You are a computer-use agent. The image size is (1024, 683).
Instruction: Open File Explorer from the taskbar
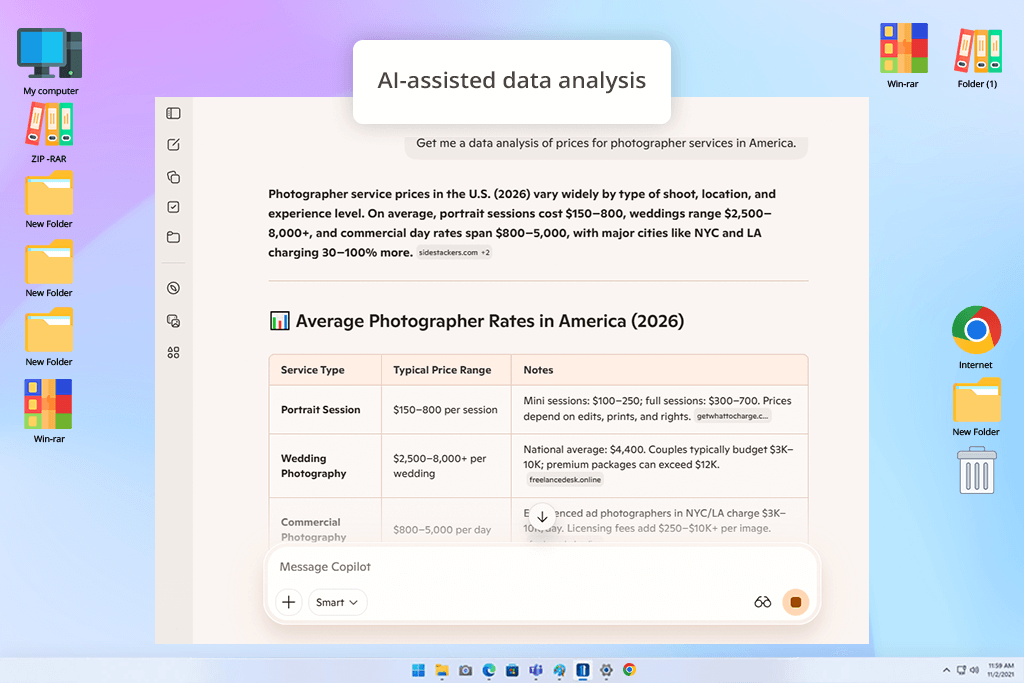[x=442, y=670]
